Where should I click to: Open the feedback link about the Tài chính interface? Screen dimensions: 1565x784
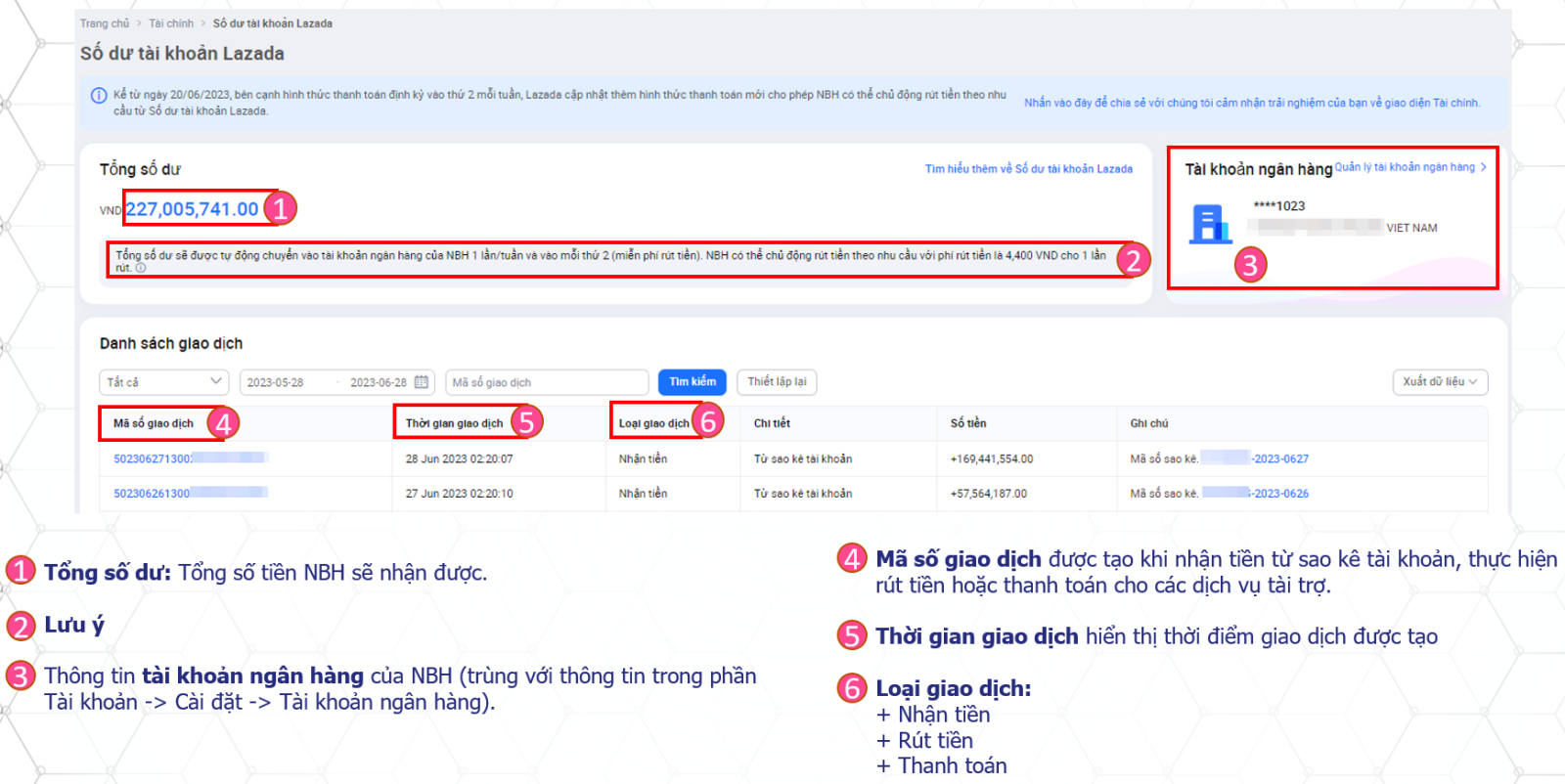[x=1252, y=103]
